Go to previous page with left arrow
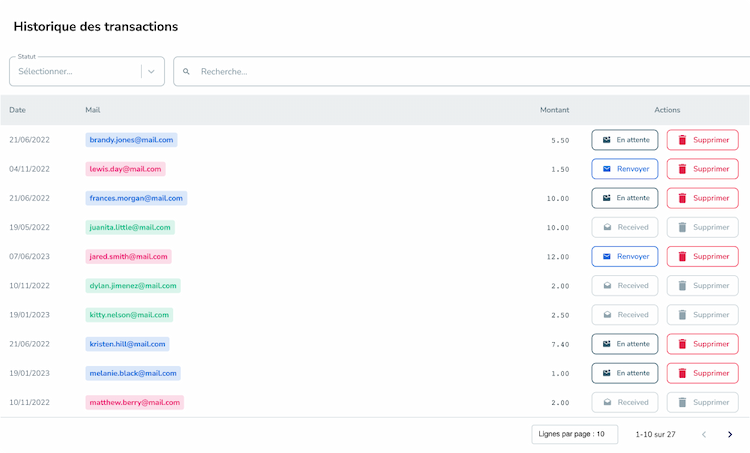The image size is (750, 453). point(704,435)
